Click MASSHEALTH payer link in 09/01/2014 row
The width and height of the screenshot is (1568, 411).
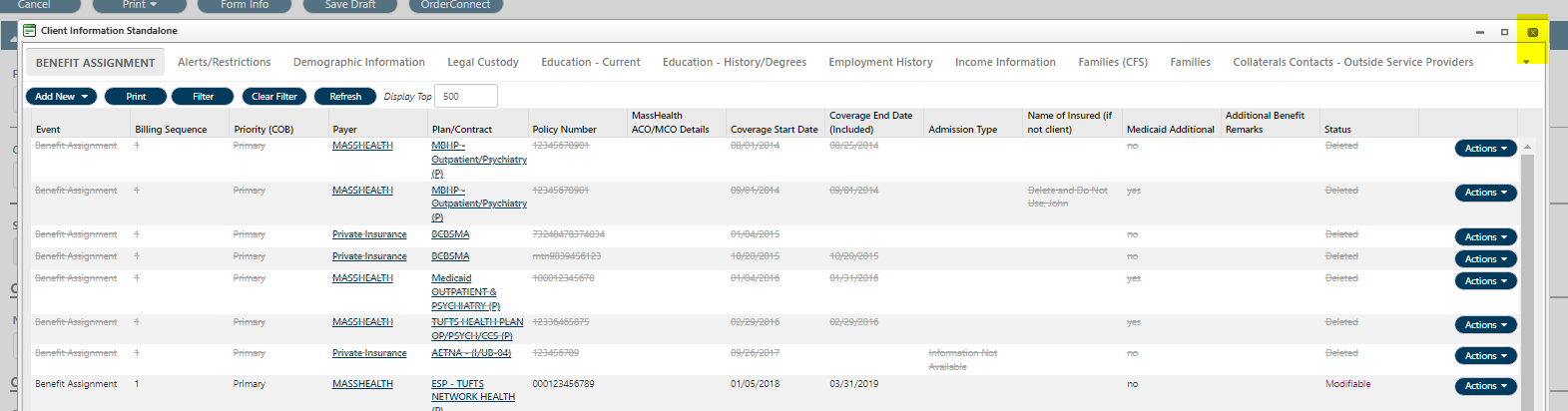[362, 191]
